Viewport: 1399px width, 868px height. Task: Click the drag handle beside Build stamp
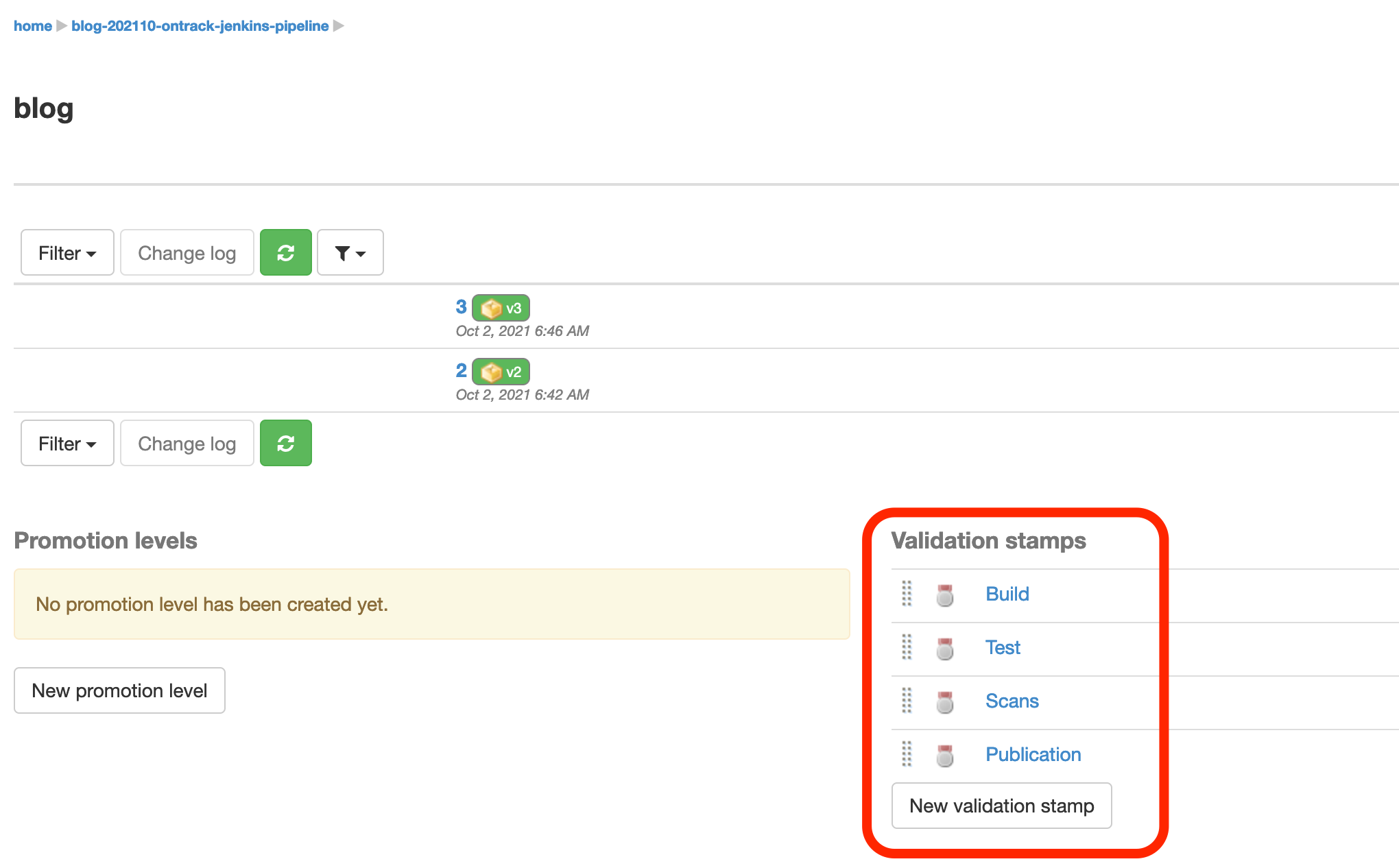point(907,594)
